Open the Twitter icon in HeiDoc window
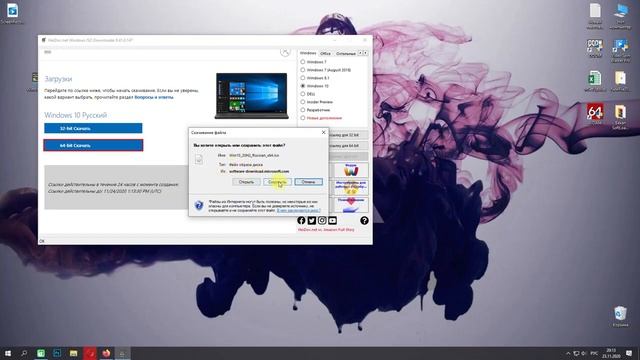This screenshot has height=360, width=640. tap(312, 220)
